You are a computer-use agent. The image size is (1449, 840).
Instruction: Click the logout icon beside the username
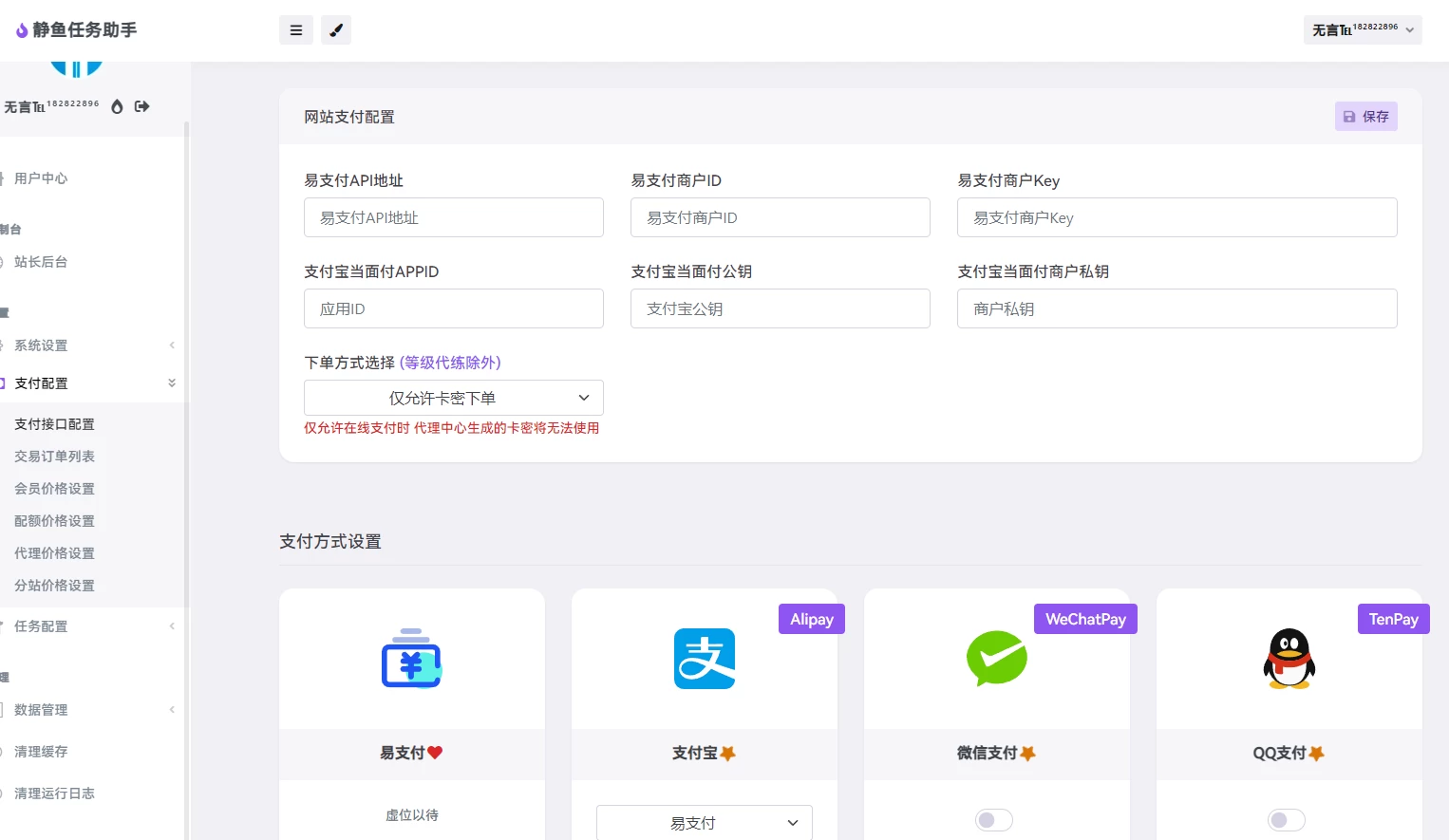point(142,106)
